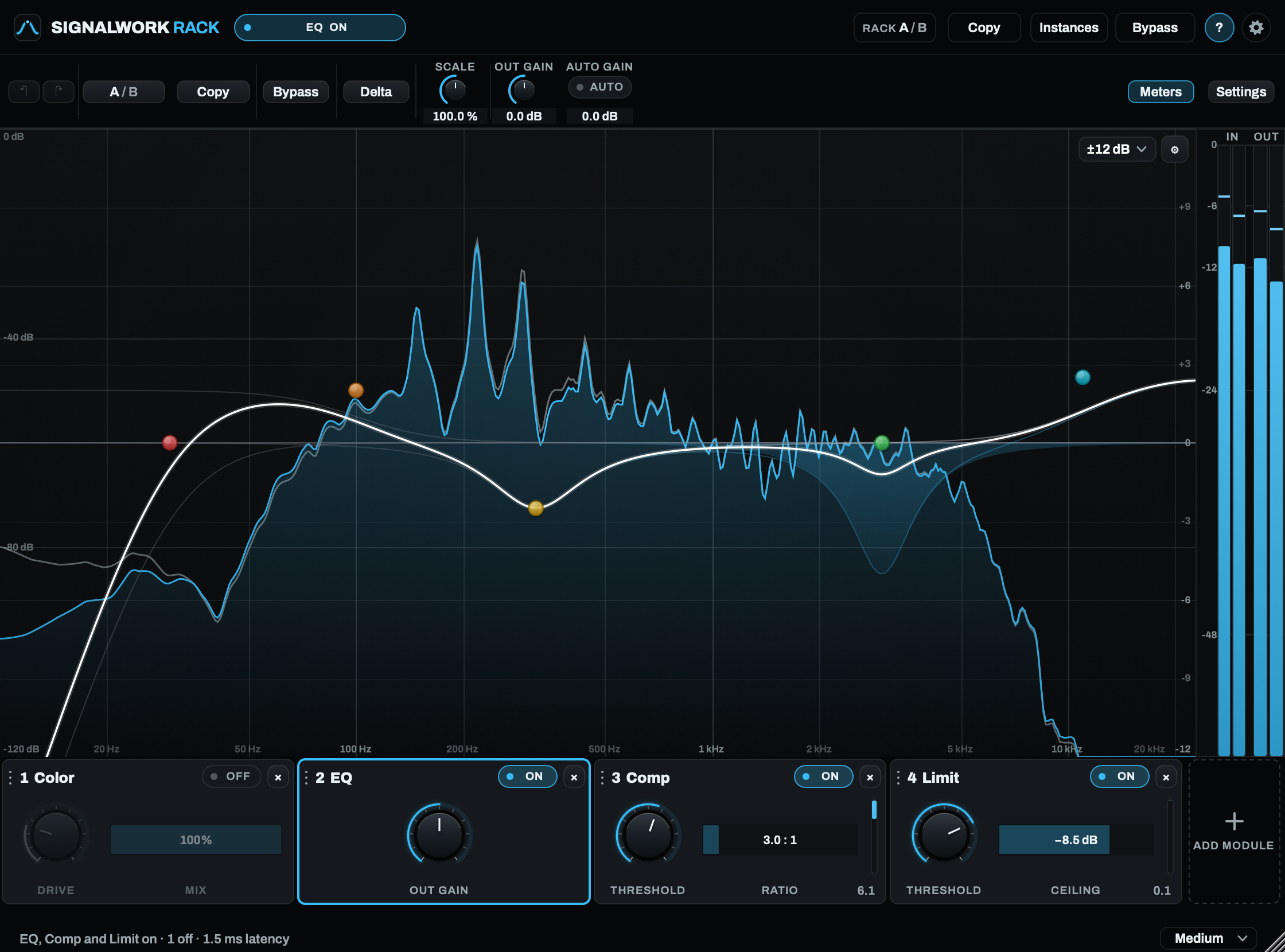Click the top bar Bypass button

tap(1154, 28)
